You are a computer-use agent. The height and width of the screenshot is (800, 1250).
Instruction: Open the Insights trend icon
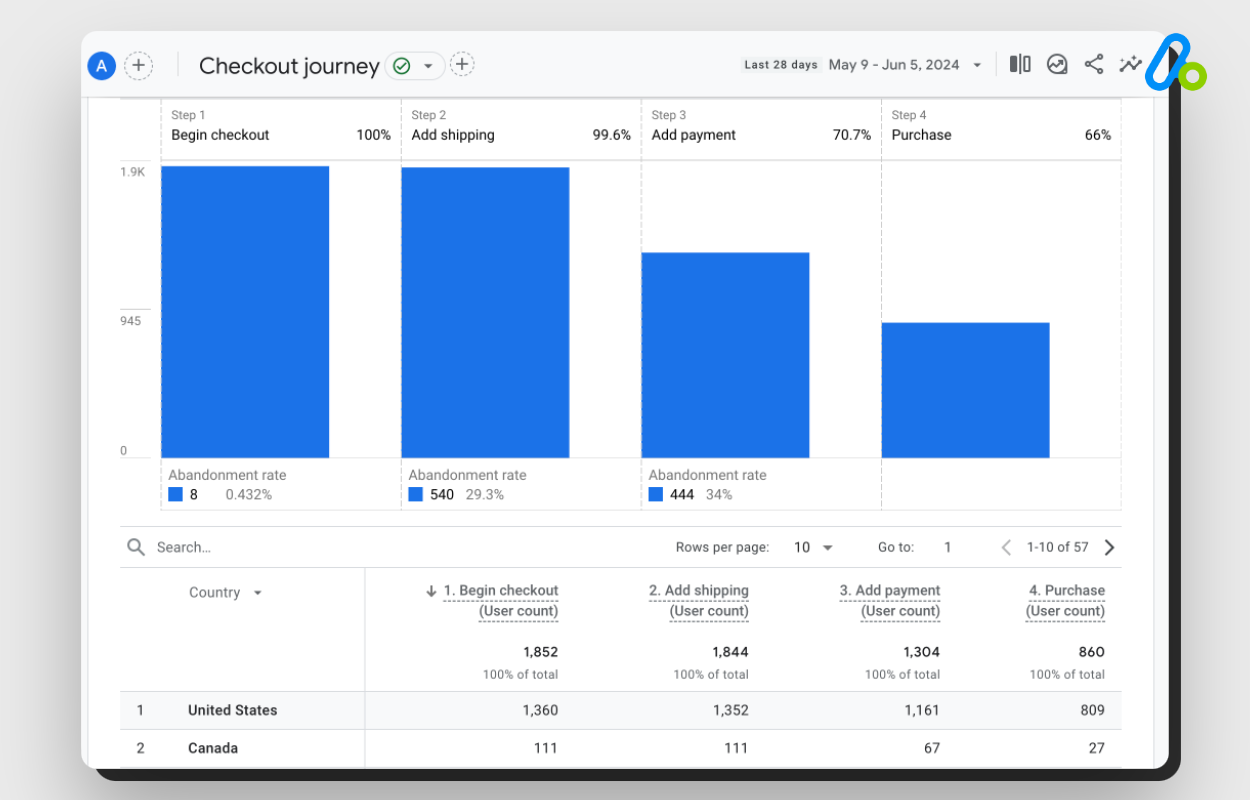click(x=1057, y=65)
